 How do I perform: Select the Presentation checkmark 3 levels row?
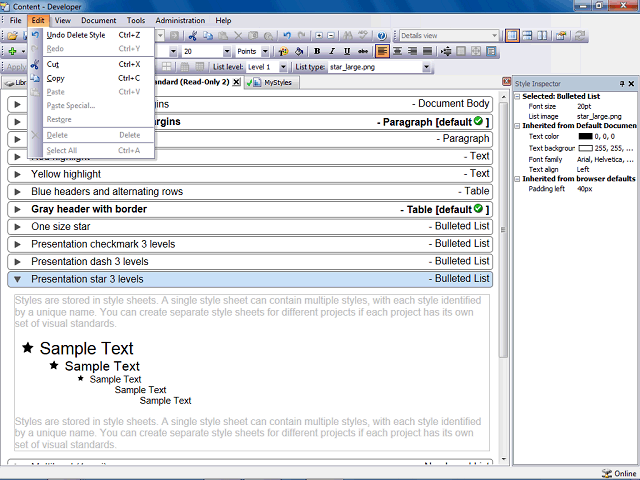coord(250,244)
